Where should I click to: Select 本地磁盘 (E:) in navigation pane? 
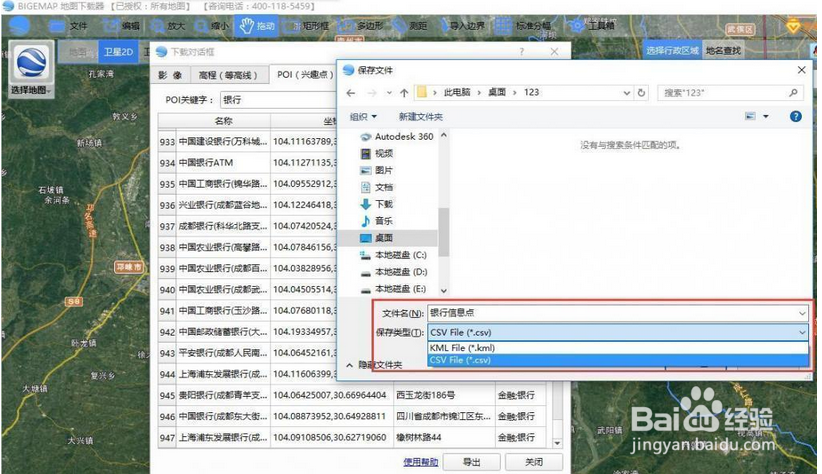pyautogui.click(x=393, y=288)
